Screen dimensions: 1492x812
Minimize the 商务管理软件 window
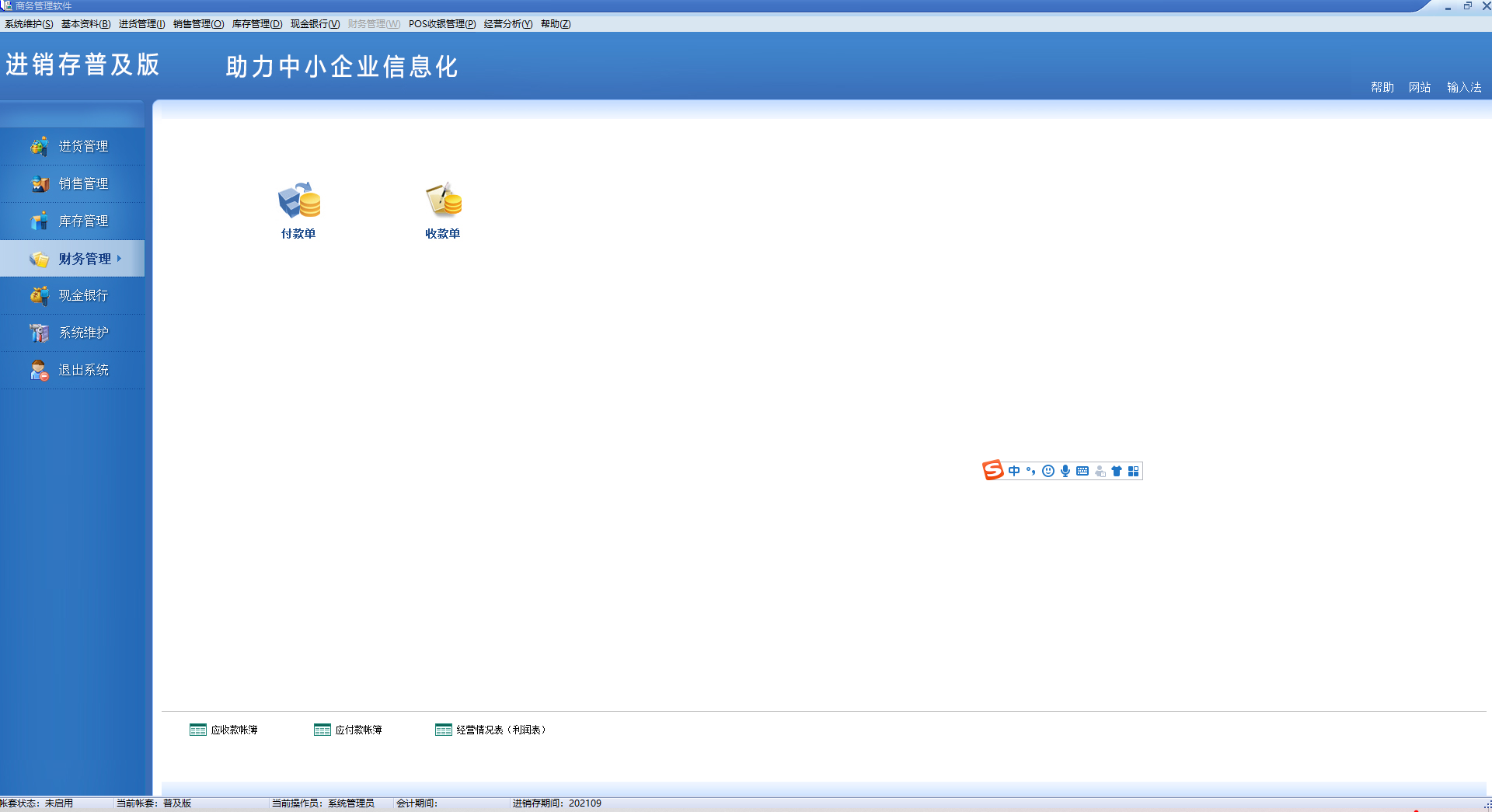[1448, 7]
